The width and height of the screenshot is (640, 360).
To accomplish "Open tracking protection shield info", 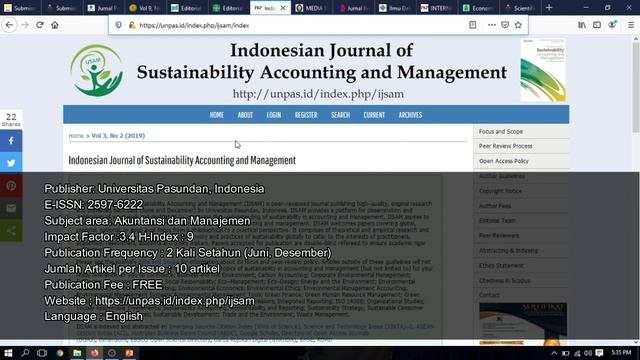I will point(118,25).
